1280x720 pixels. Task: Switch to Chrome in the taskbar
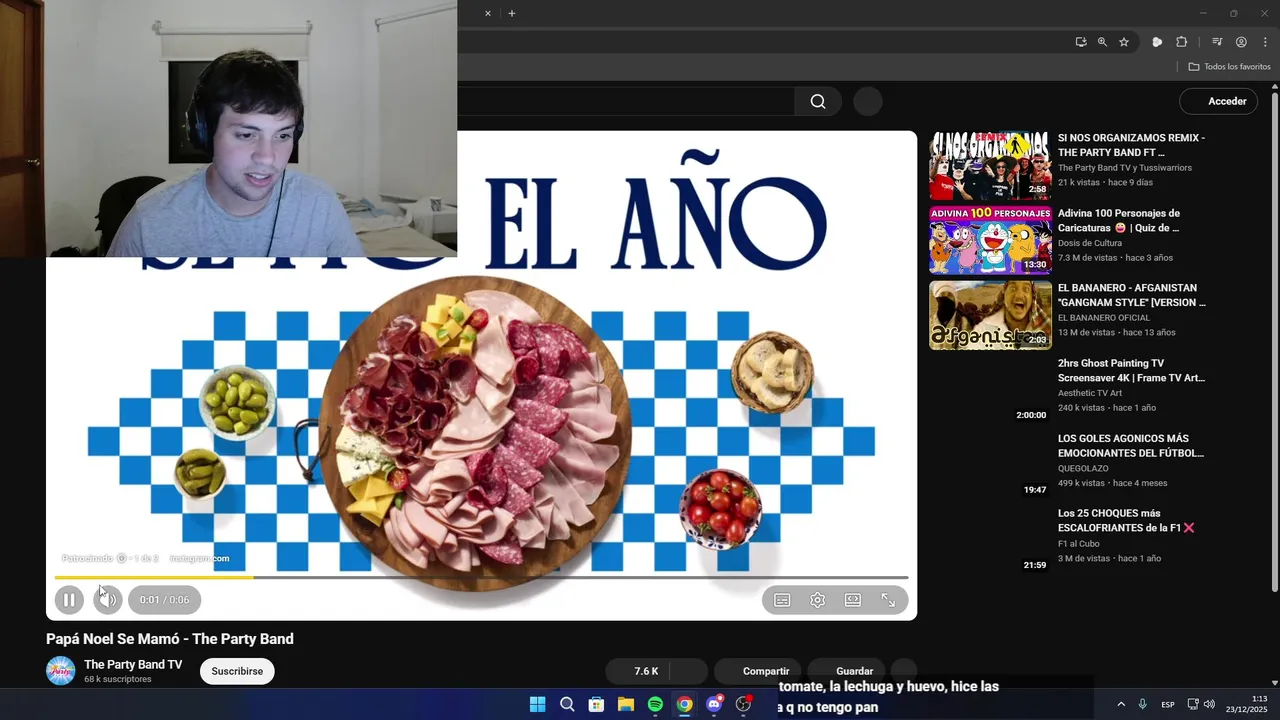(684, 704)
